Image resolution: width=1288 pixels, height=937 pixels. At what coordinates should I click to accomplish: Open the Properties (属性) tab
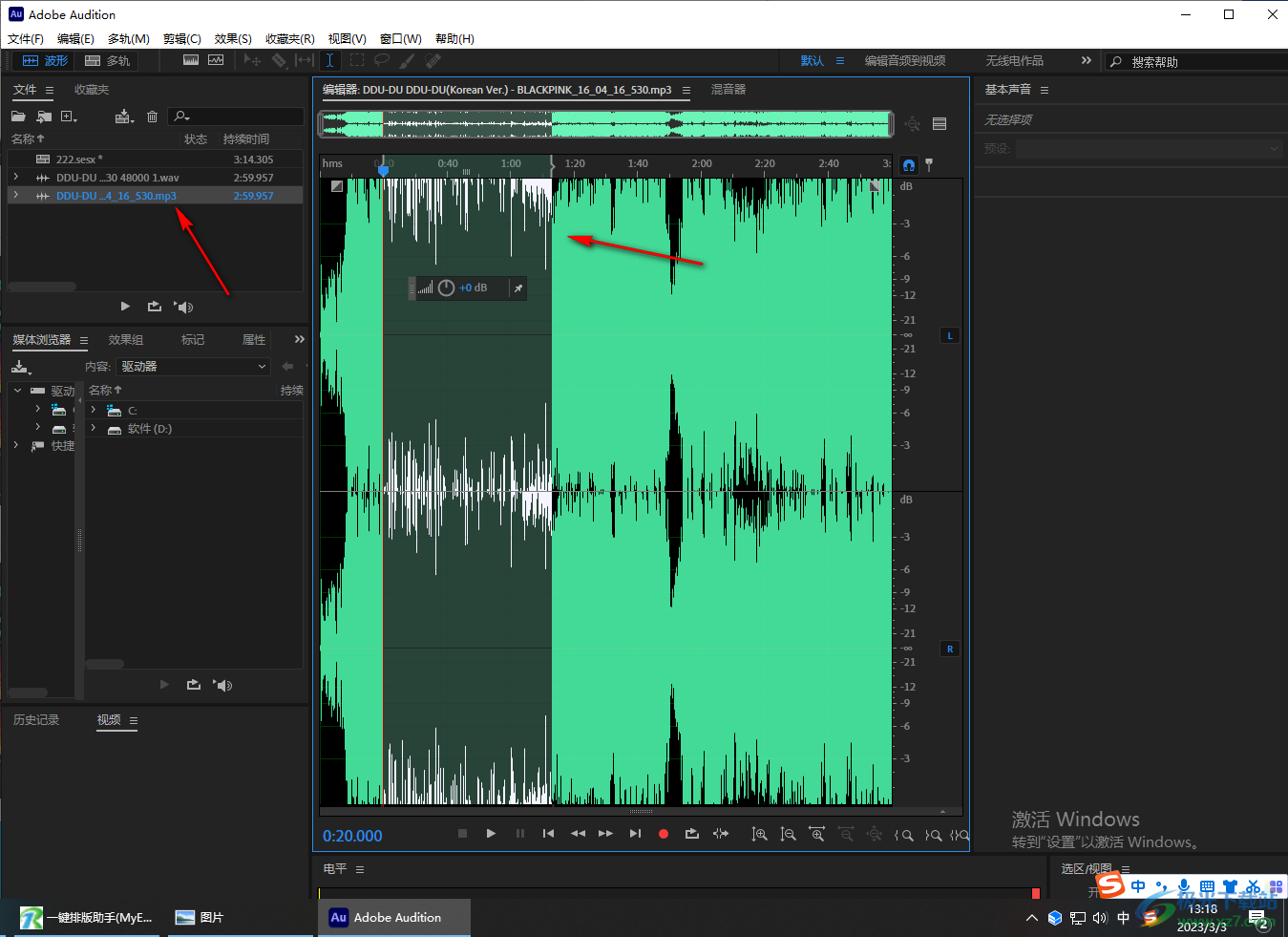click(x=254, y=340)
